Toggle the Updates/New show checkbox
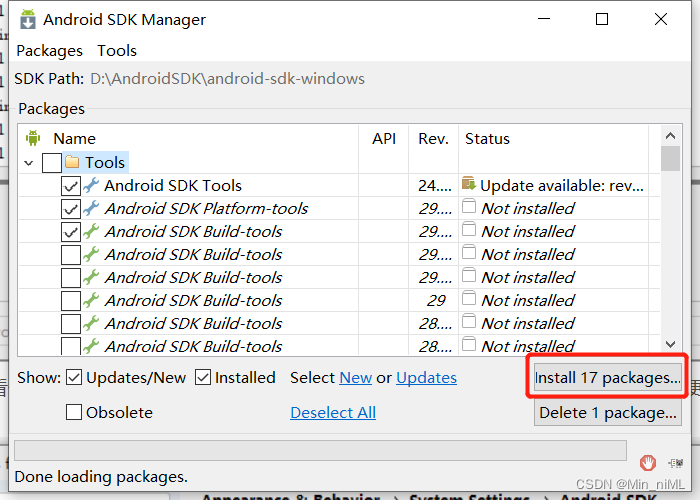This screenshot has height=500, width=700. [74, 378]
